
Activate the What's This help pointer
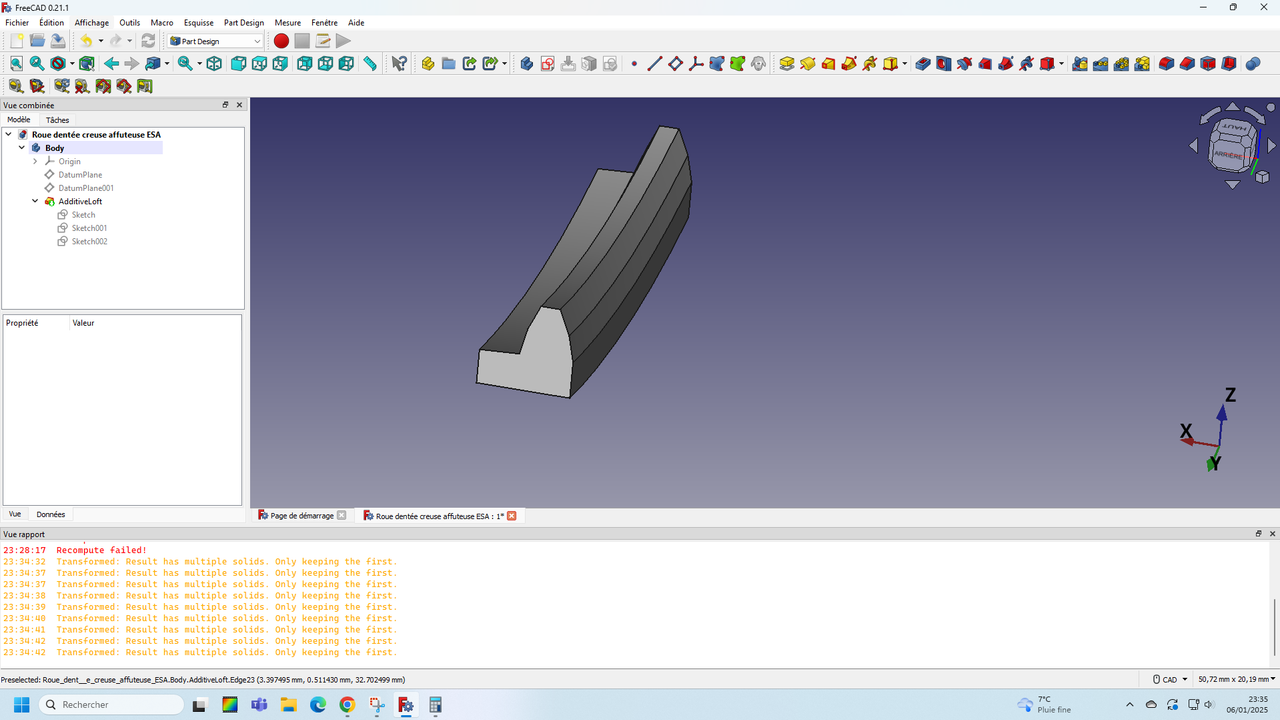pos(399,64)
